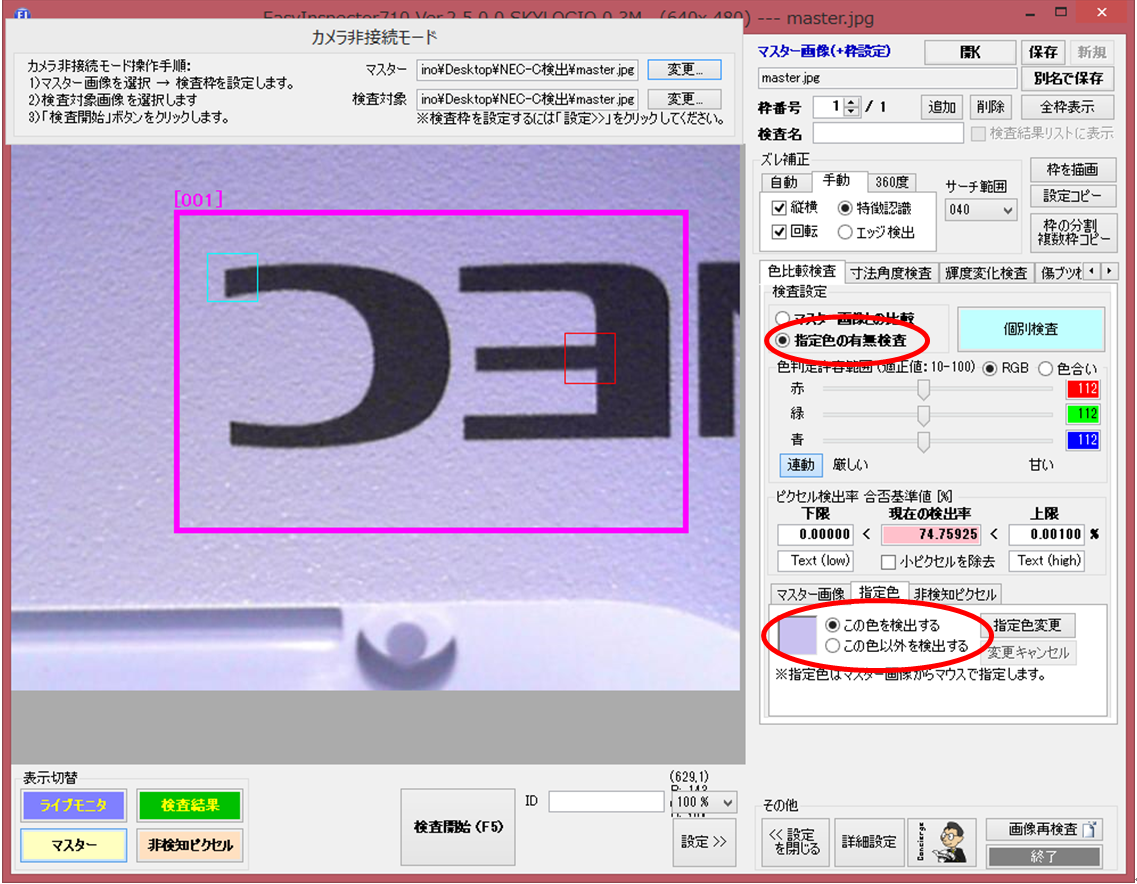This screenshot has height=884, width=1137.
Task: Delete the frame with 削除 button
Action: tap(990, 107)
